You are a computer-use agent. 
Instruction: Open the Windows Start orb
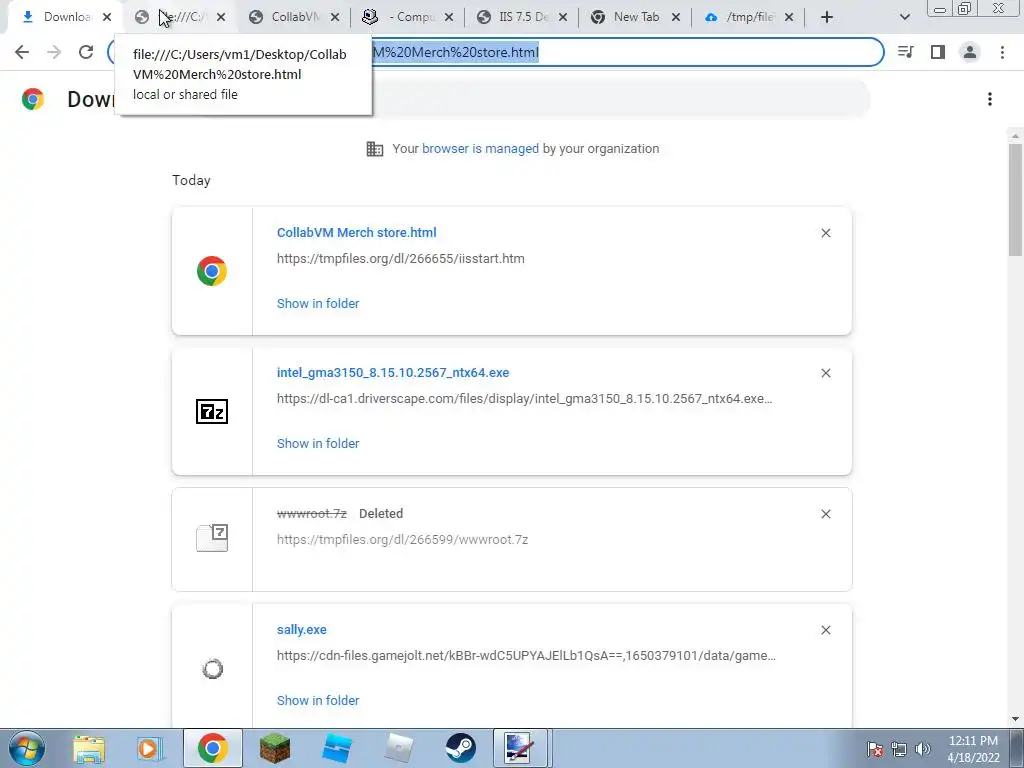pyautogui.click(x=27, y=748)
